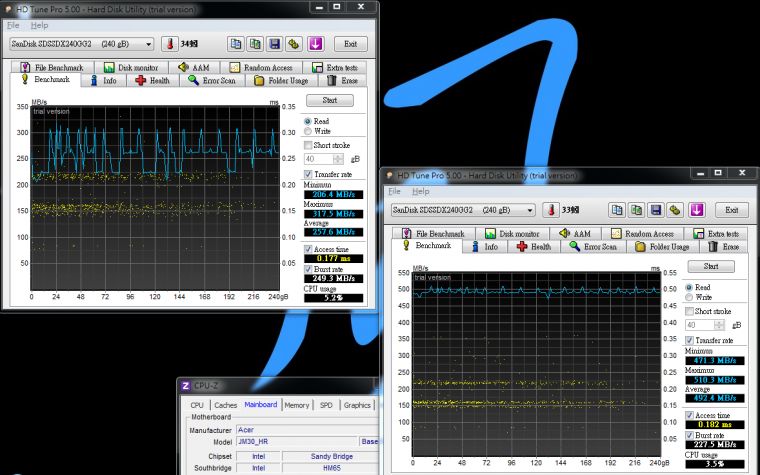Click the Short stroke size spinner in the upper-left window

pyautogui.click(x=340, y=158)
